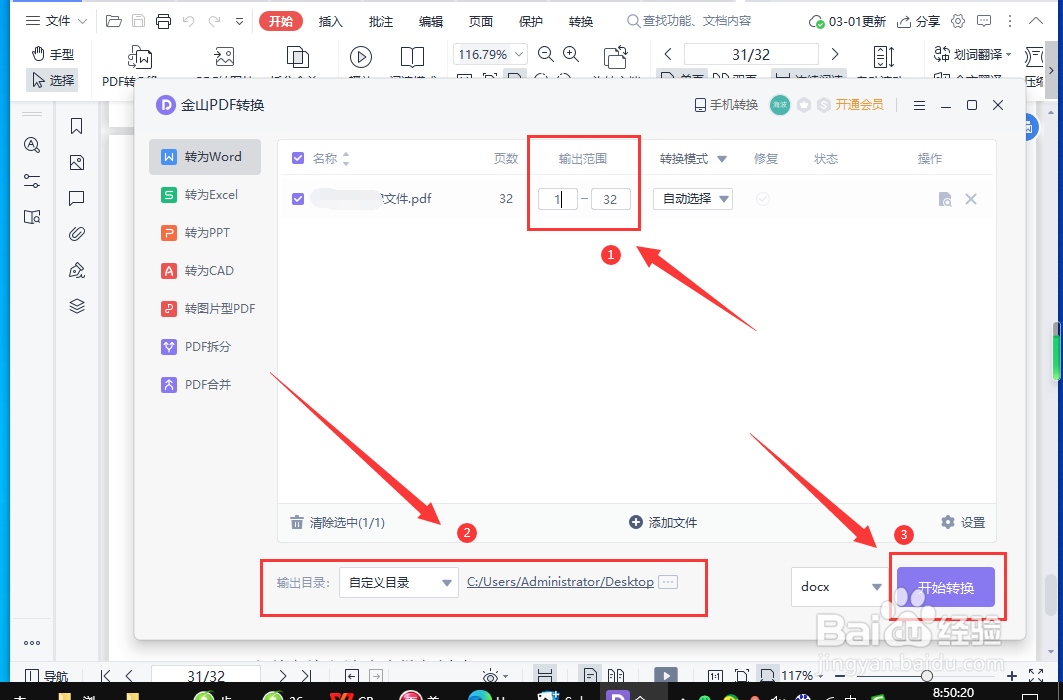Image resolution: width=1063 pixels, height=700 pixels.
Task: Open the 转换 ribbon tab
Action: (x=581, y=22)
